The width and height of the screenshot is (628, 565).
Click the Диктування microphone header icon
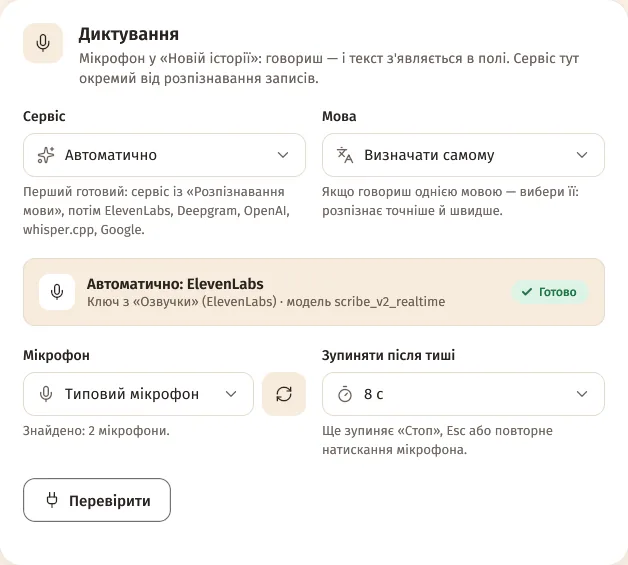coord(43,43)
